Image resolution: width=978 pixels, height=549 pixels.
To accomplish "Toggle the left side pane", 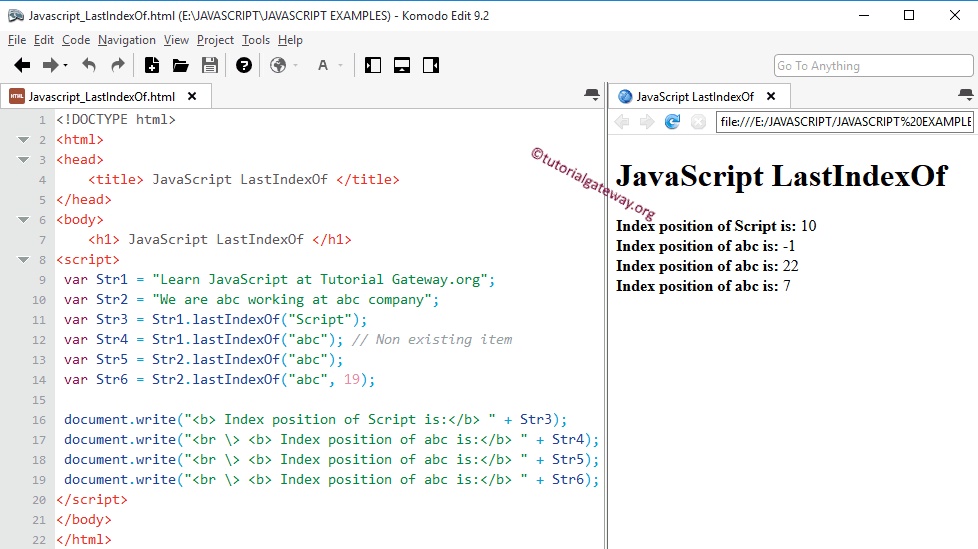I will coord(373,66).
